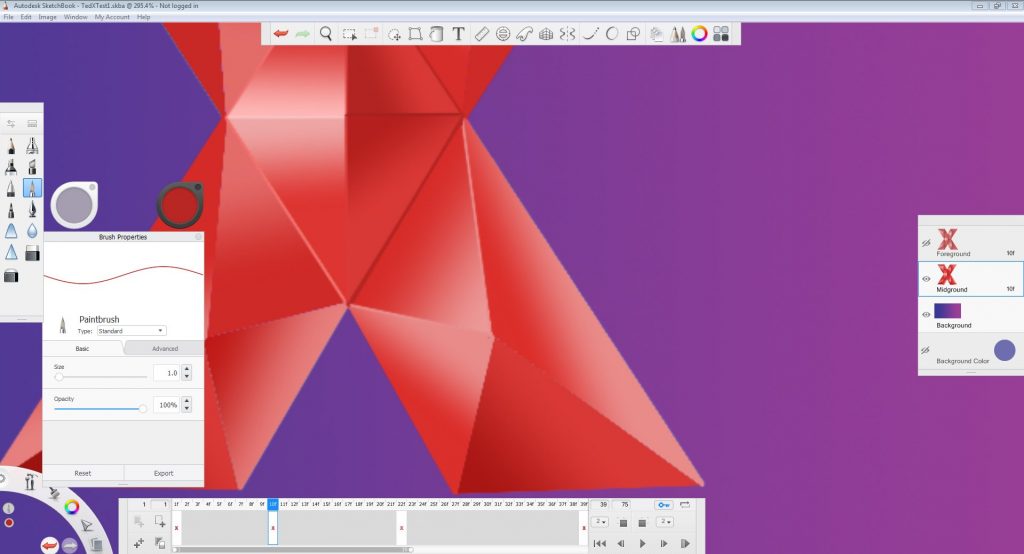
Task: Open the Edit menu
Action: tap(25, 17)
